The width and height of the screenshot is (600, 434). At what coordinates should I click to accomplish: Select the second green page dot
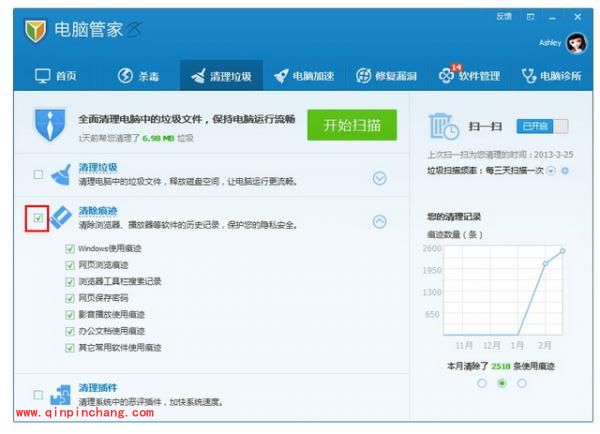(502, 383)
